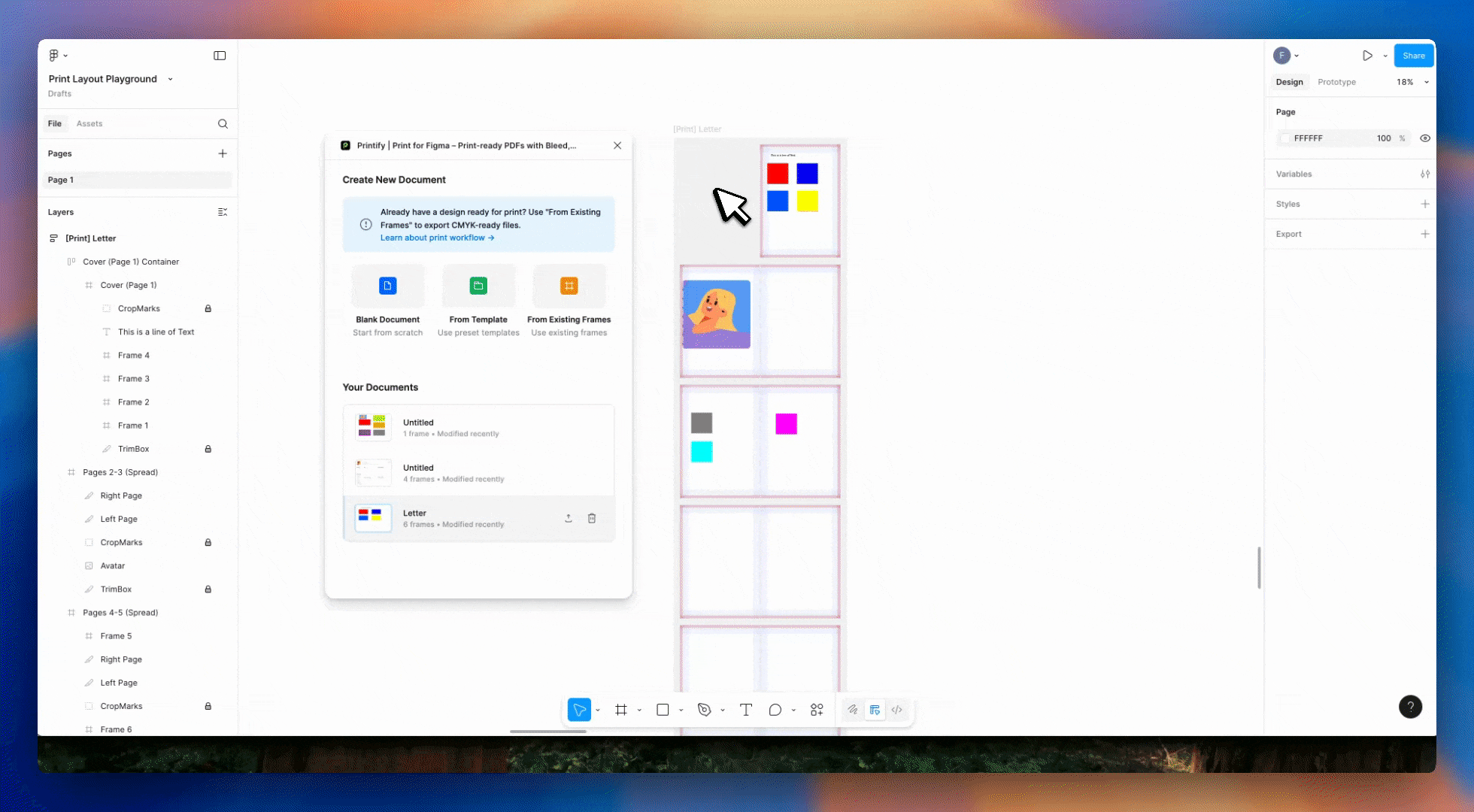Select the Frame tool in the toolbar
Screen dimensions: 1474x812
coord(621,709)
